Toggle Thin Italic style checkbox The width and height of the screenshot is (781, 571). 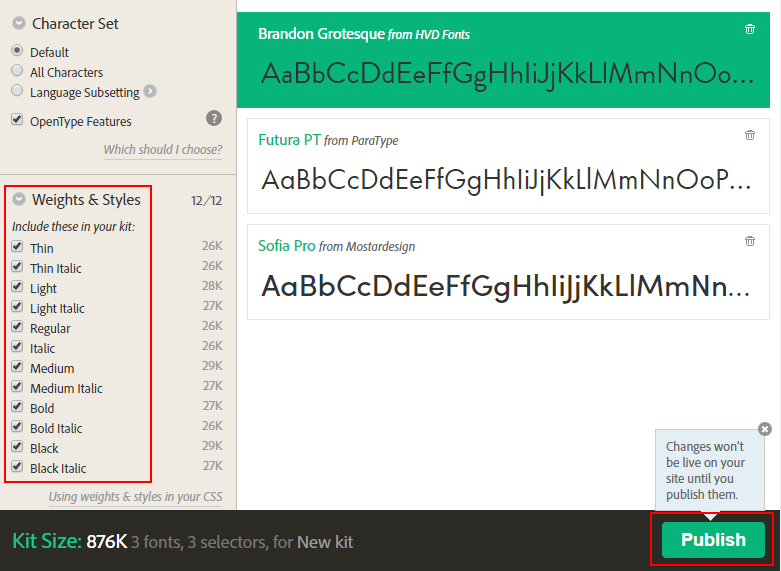coord(17,266)
